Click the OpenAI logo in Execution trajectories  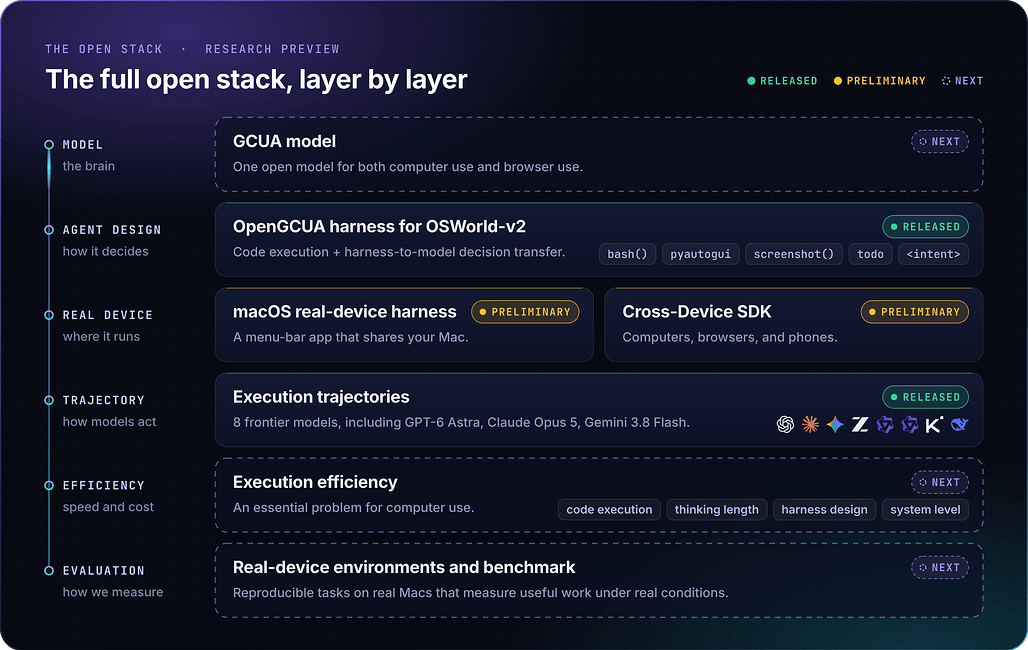point(785,424)
